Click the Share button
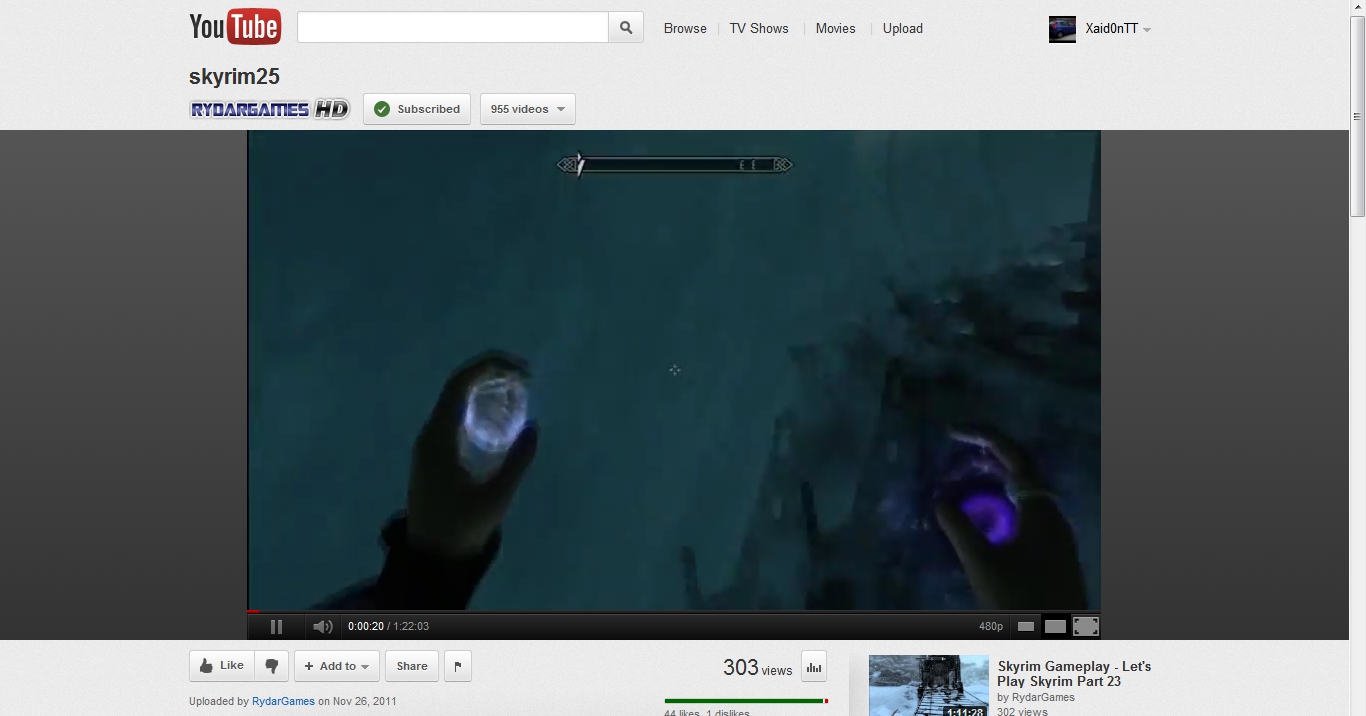The image size is (1366, 716). (412, 666)
